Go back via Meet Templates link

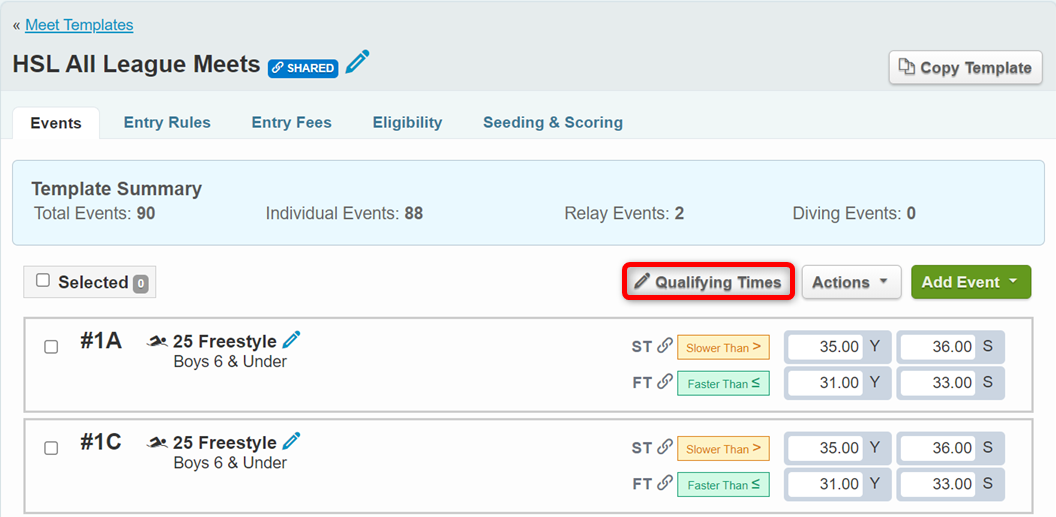coord(79,25)
